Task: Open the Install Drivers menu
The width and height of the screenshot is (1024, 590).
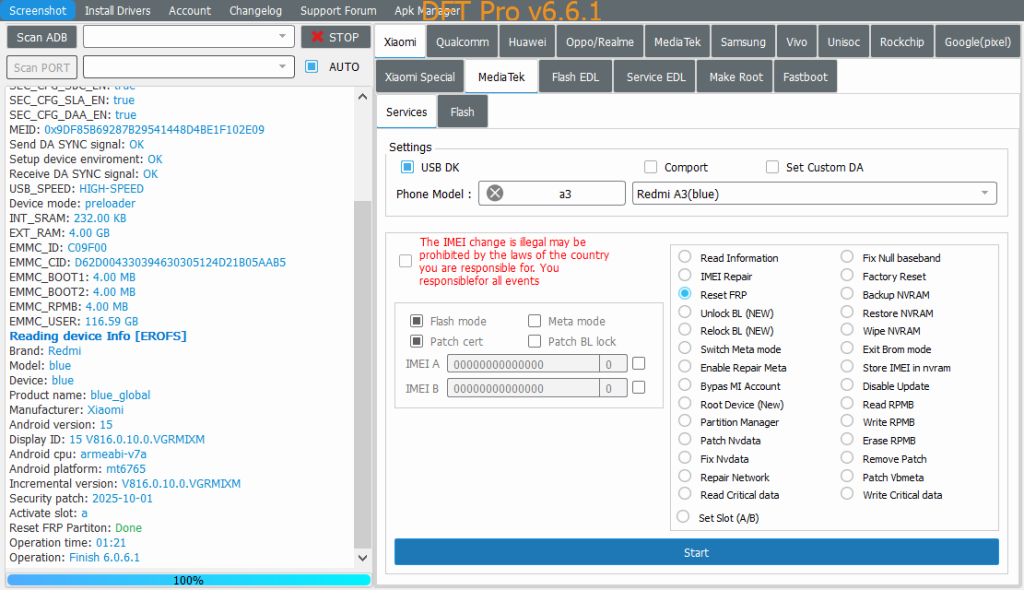Action: tap(118, 10)
